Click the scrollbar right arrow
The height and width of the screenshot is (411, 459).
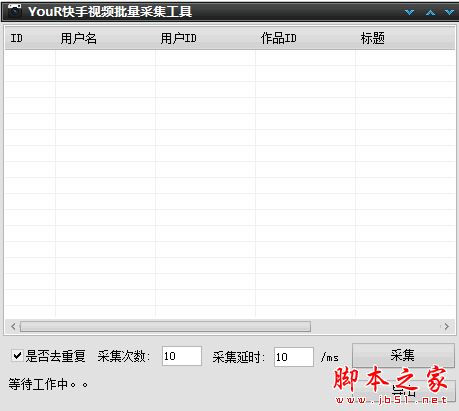coord(446,326)
